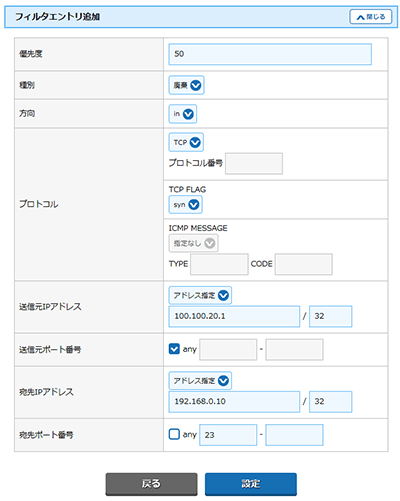Click the 優先度 input field showing 50

270,54
